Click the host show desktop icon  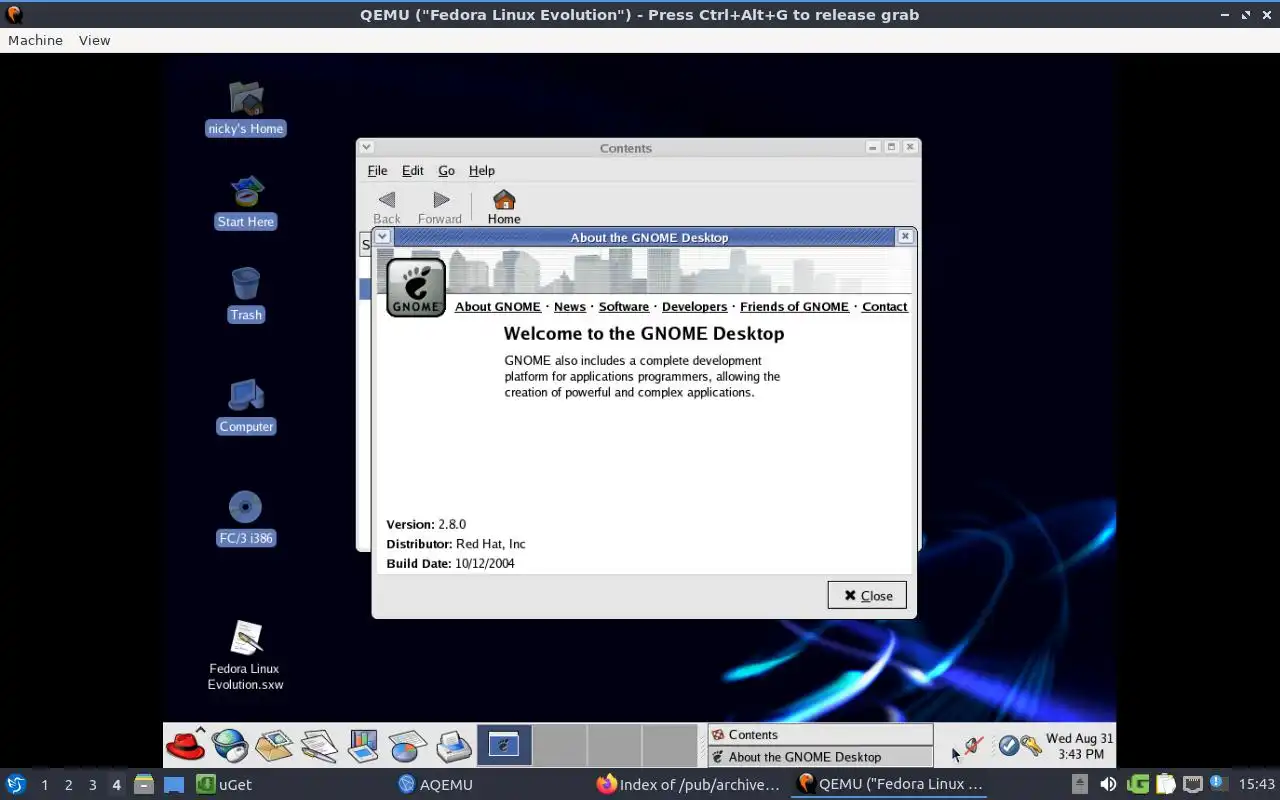[174, 785]
